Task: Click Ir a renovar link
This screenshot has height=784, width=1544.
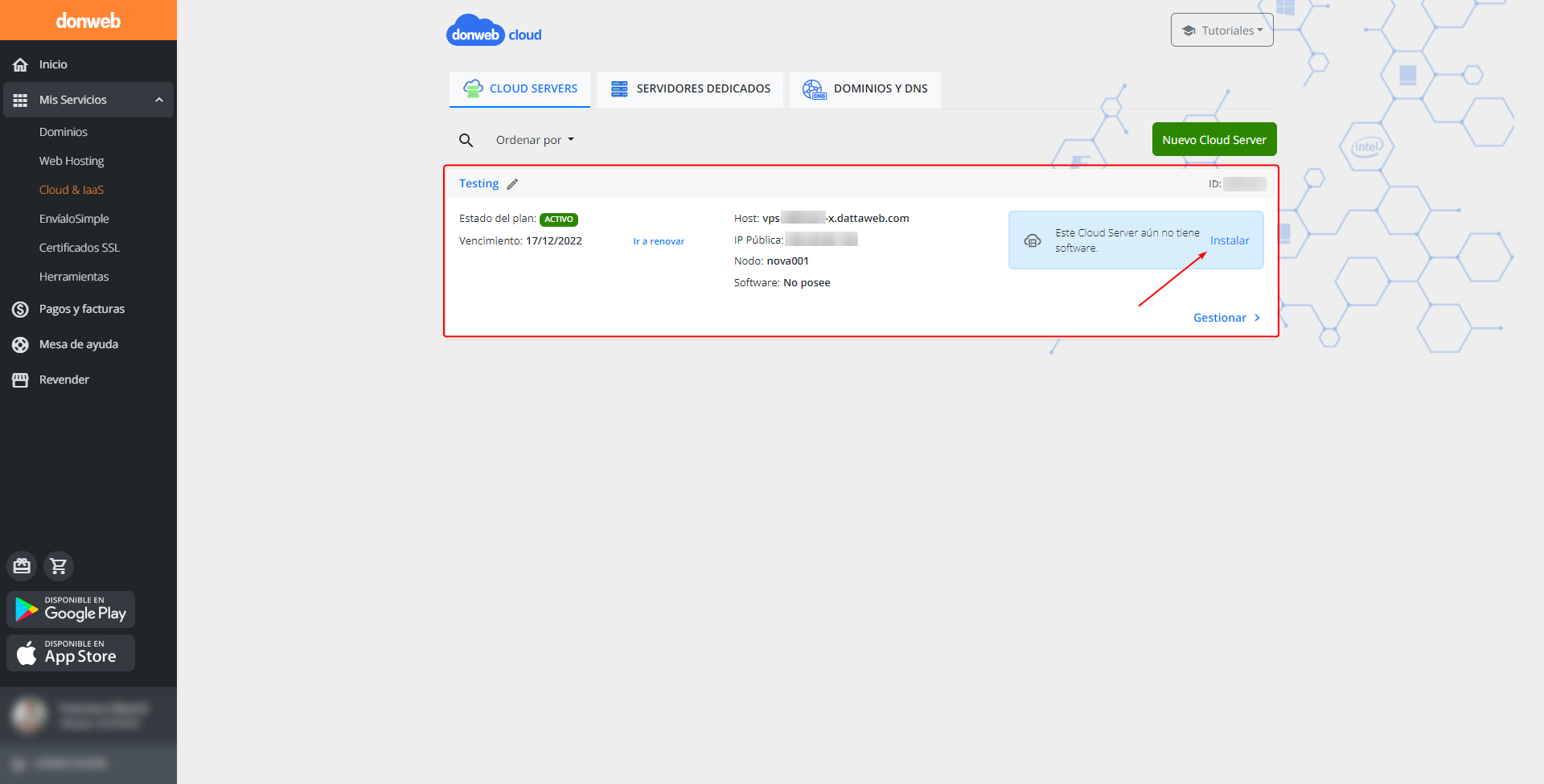Action: coord(659,241)
